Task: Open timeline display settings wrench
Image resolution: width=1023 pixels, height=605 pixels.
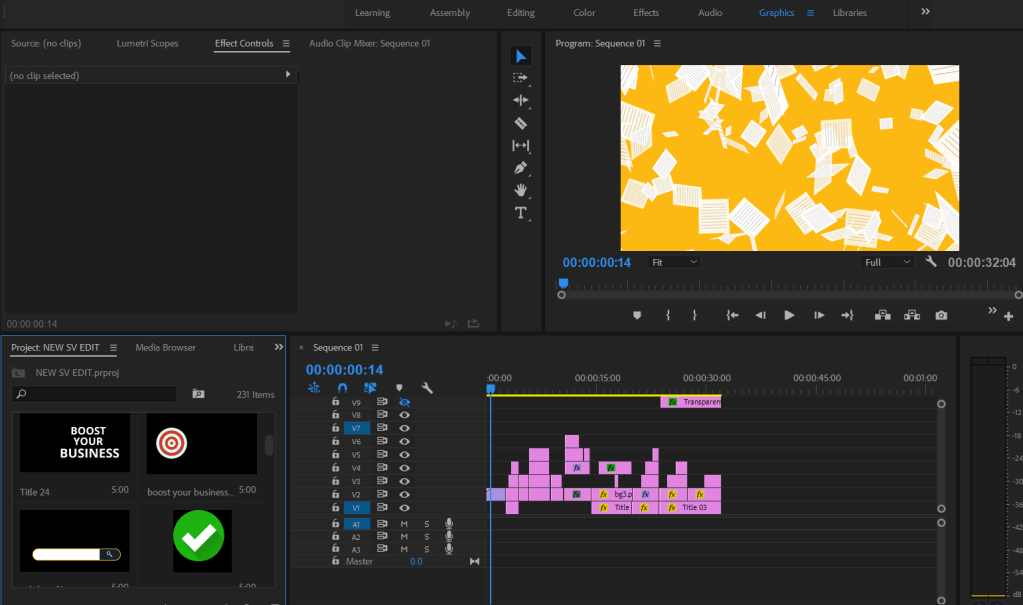Action: 427,388
